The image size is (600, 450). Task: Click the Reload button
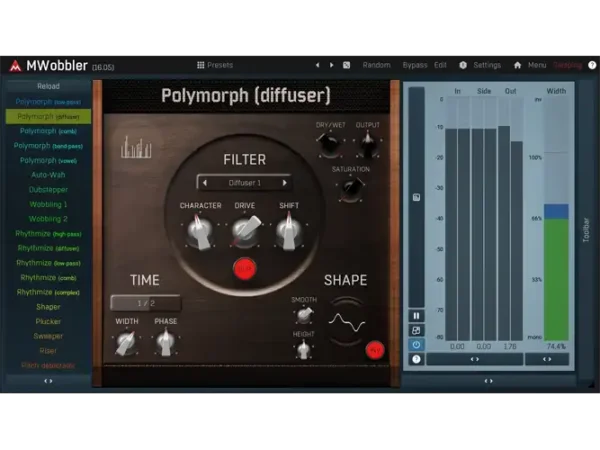[48, 86]
